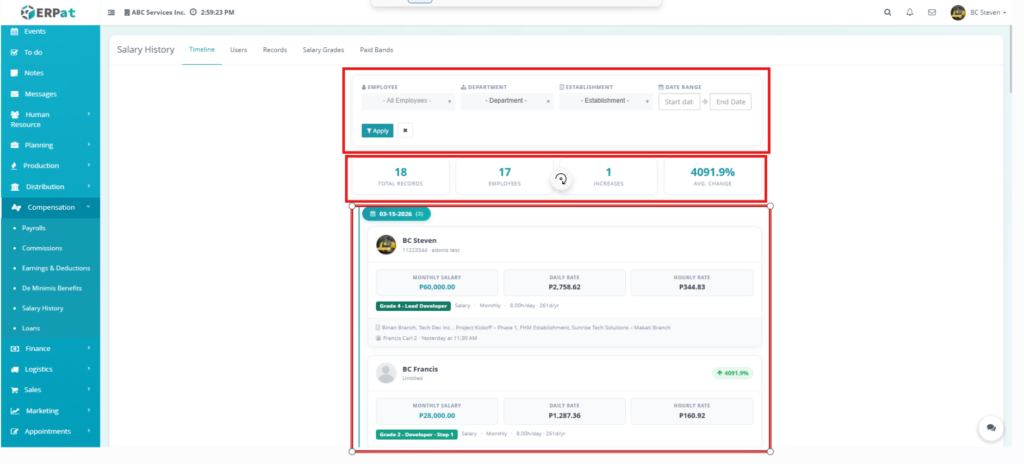The image size is (1024, 464).
Task: Toggle the sidebar hamburger menu icon
Action: tap(111, 13)
